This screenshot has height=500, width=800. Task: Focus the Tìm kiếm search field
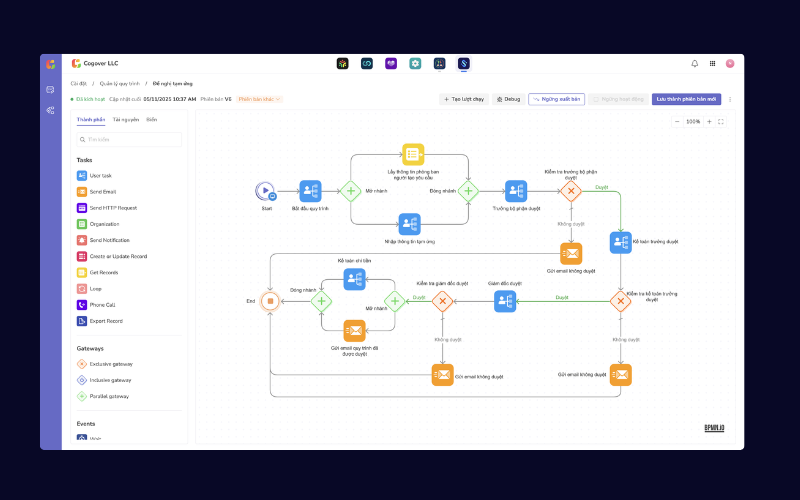[129, 140]
